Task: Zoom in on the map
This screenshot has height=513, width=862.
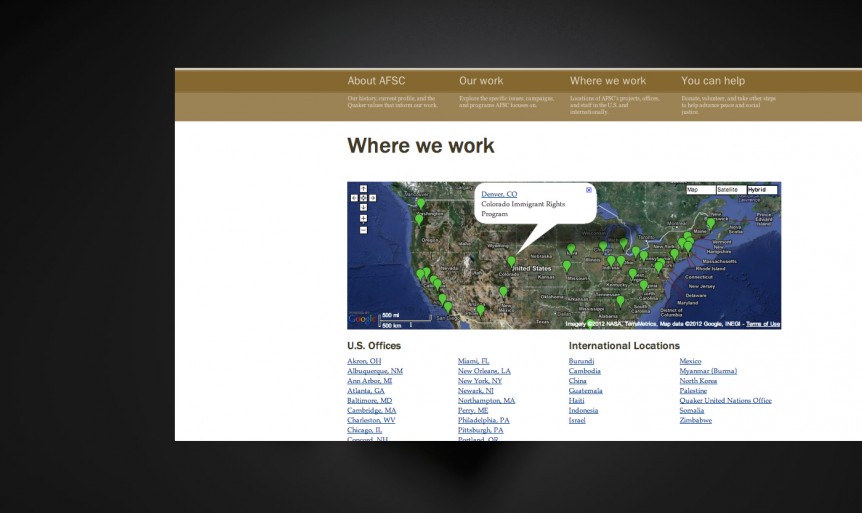Action: [363, 218]
